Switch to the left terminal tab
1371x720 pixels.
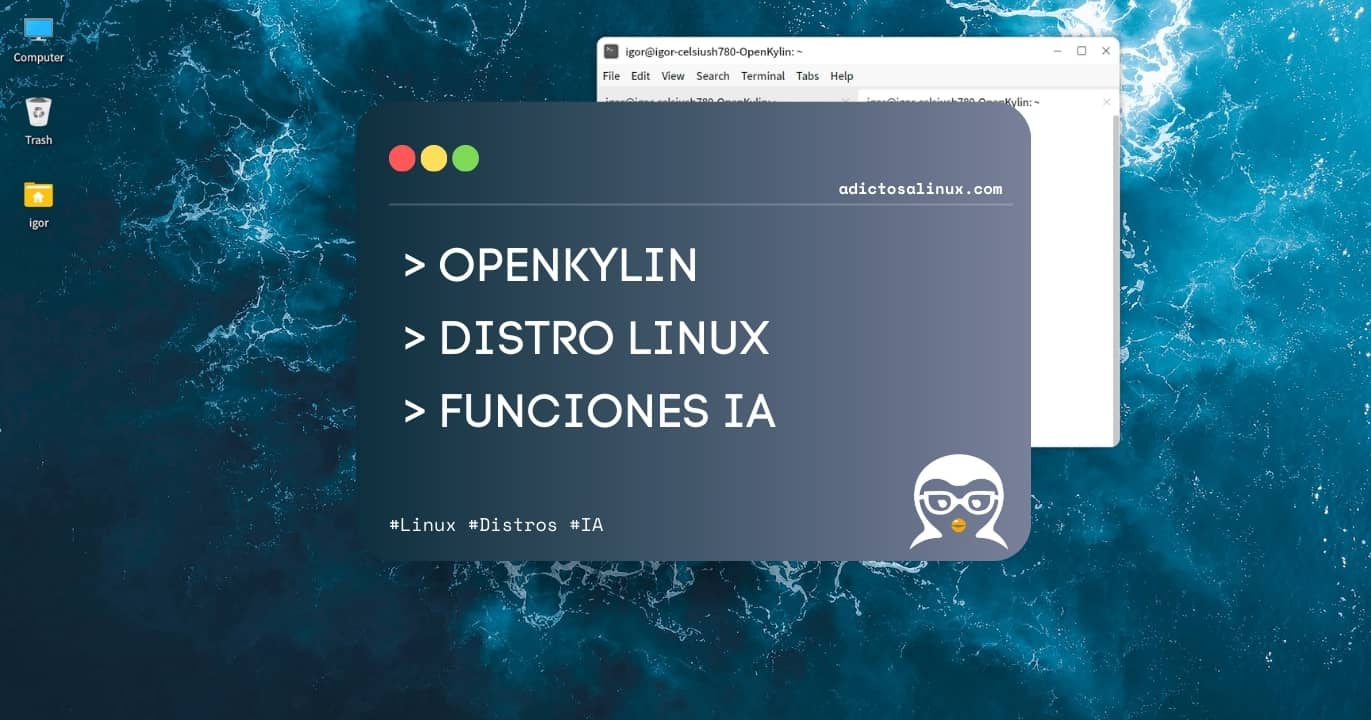(x=700, y=101)
